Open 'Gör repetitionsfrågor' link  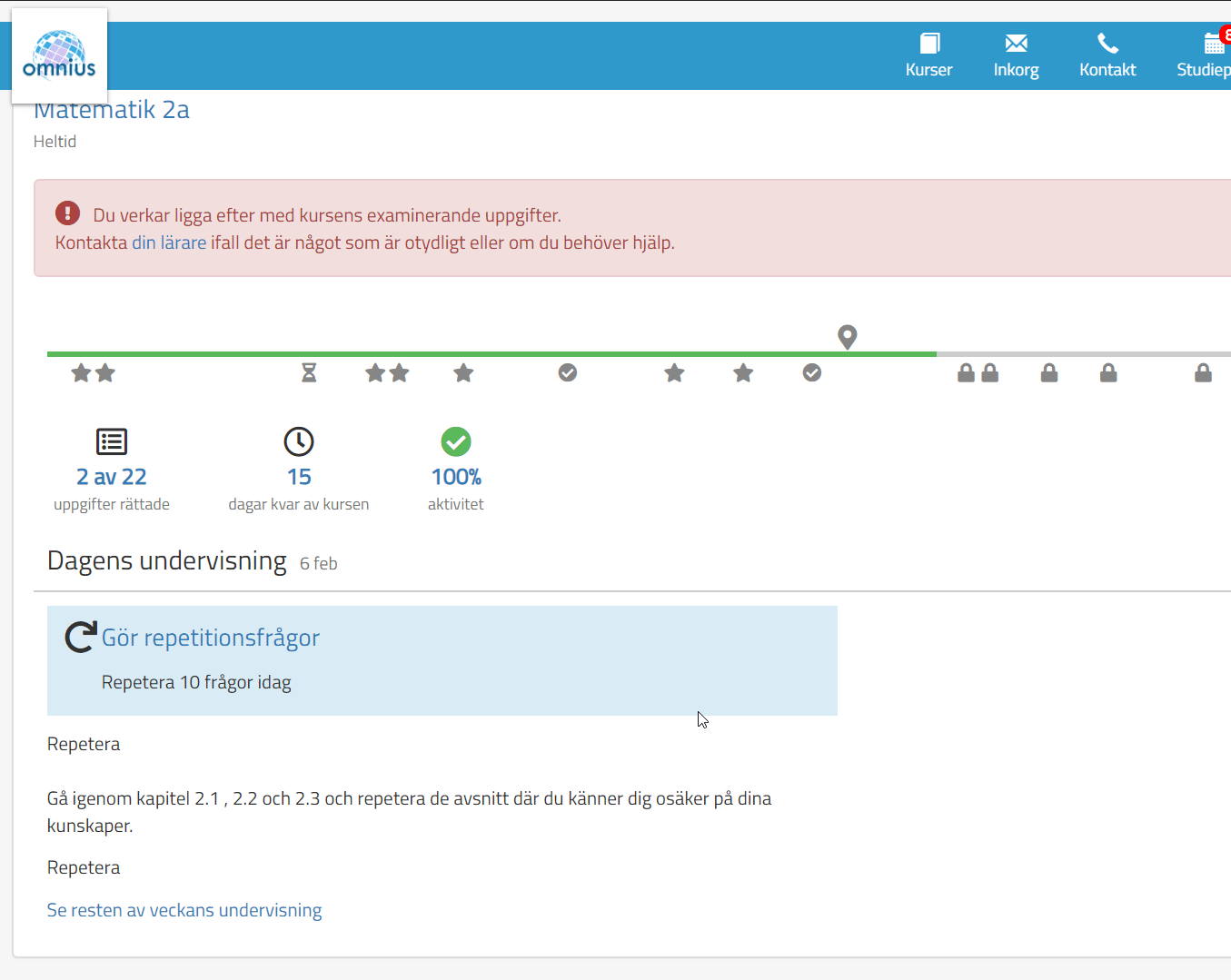click(211, 638)
